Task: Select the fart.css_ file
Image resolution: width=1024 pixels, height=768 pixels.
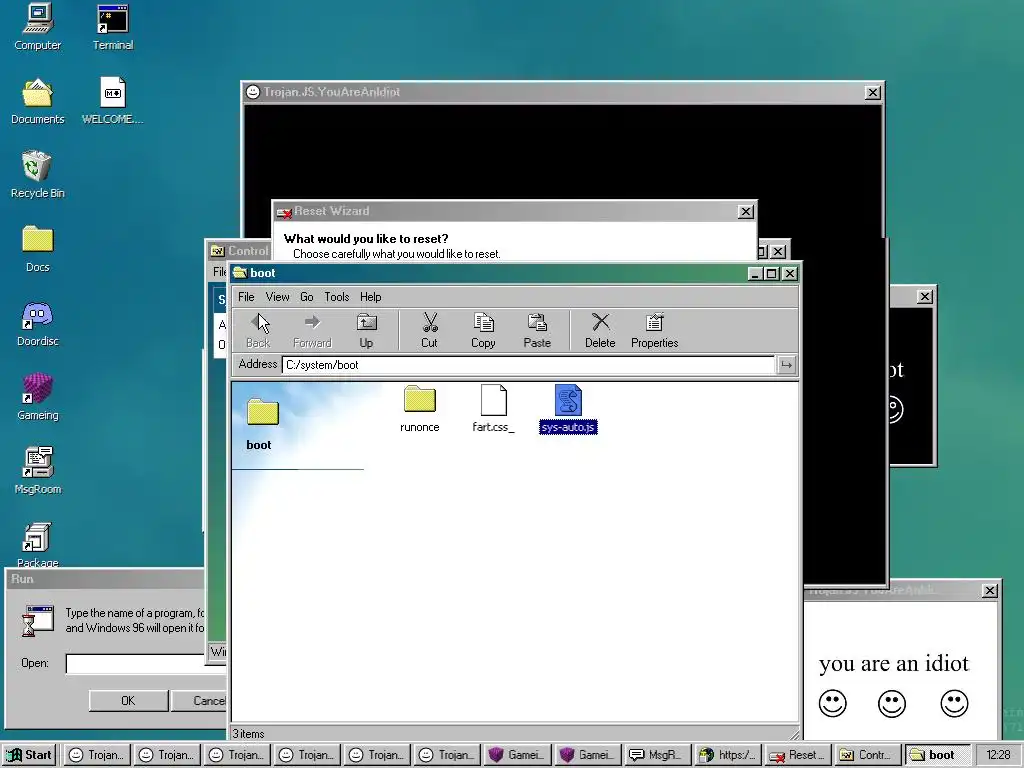Action: (493, 409)
